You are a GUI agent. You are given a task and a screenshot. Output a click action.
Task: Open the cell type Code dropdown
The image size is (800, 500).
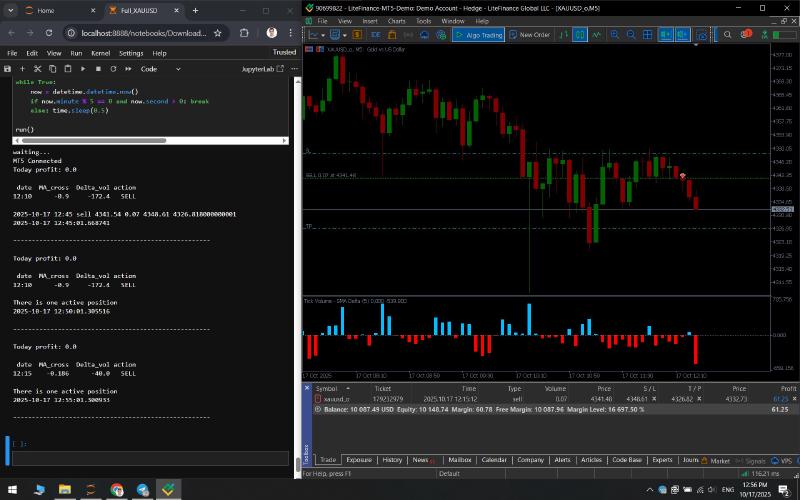pyautogui.click(x=160, y=69)
